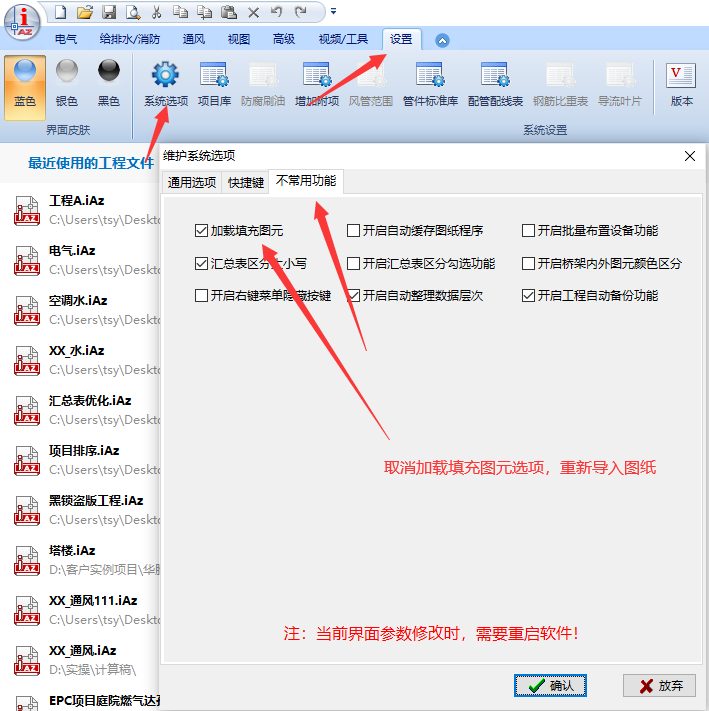
Task: Click the save icon in quick toolbar
Action: tap(108, 12)
